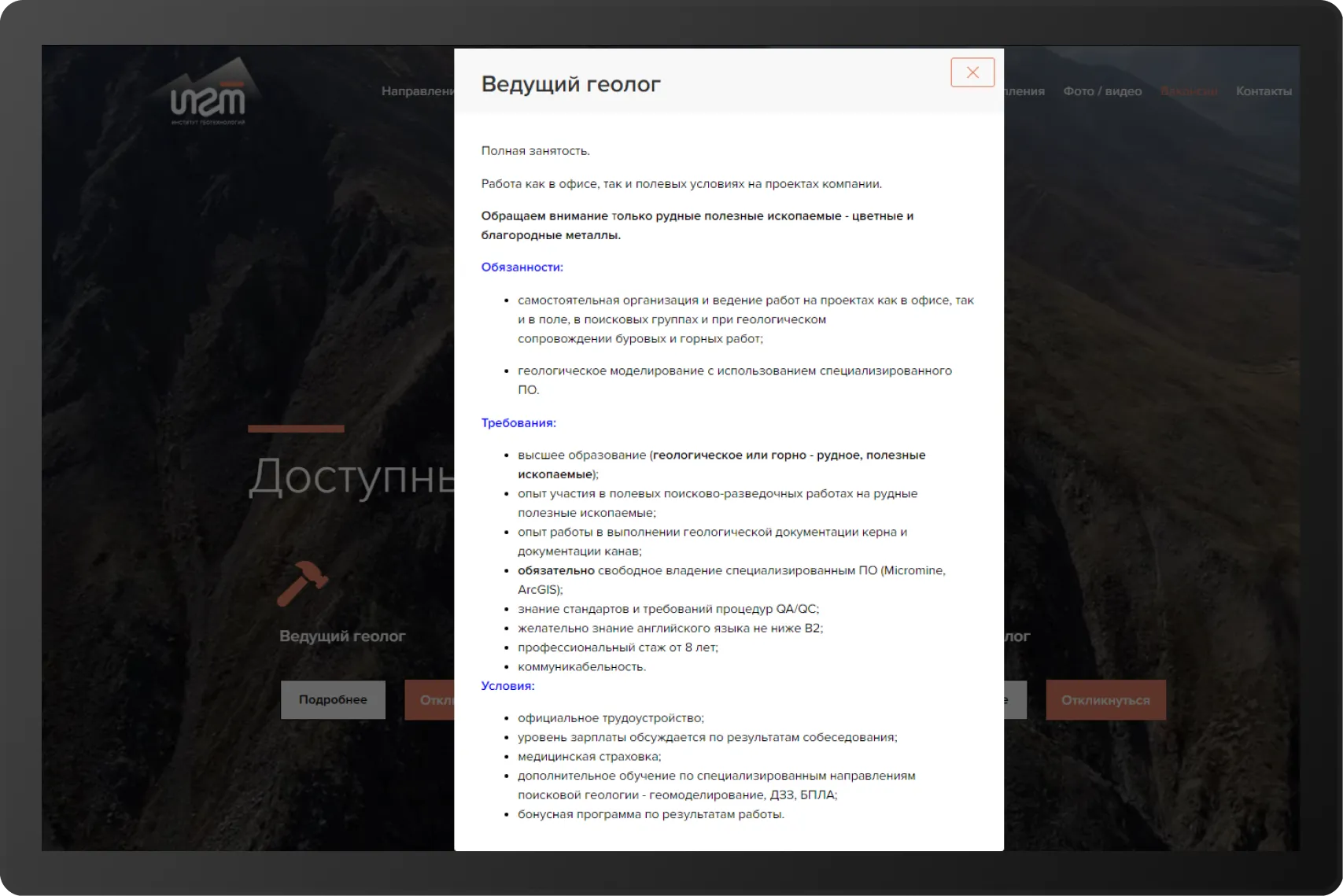Click the partially hidden grey button left of Откликнуться
Image resolution: width=1343 pixels, height=896 pixels.
pos(1015,700)
